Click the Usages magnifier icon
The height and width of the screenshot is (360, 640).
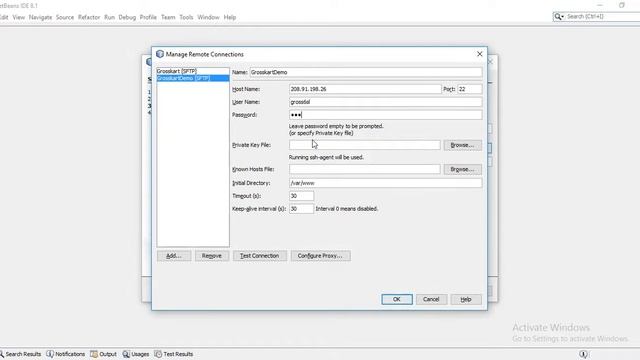coord(126,354)
